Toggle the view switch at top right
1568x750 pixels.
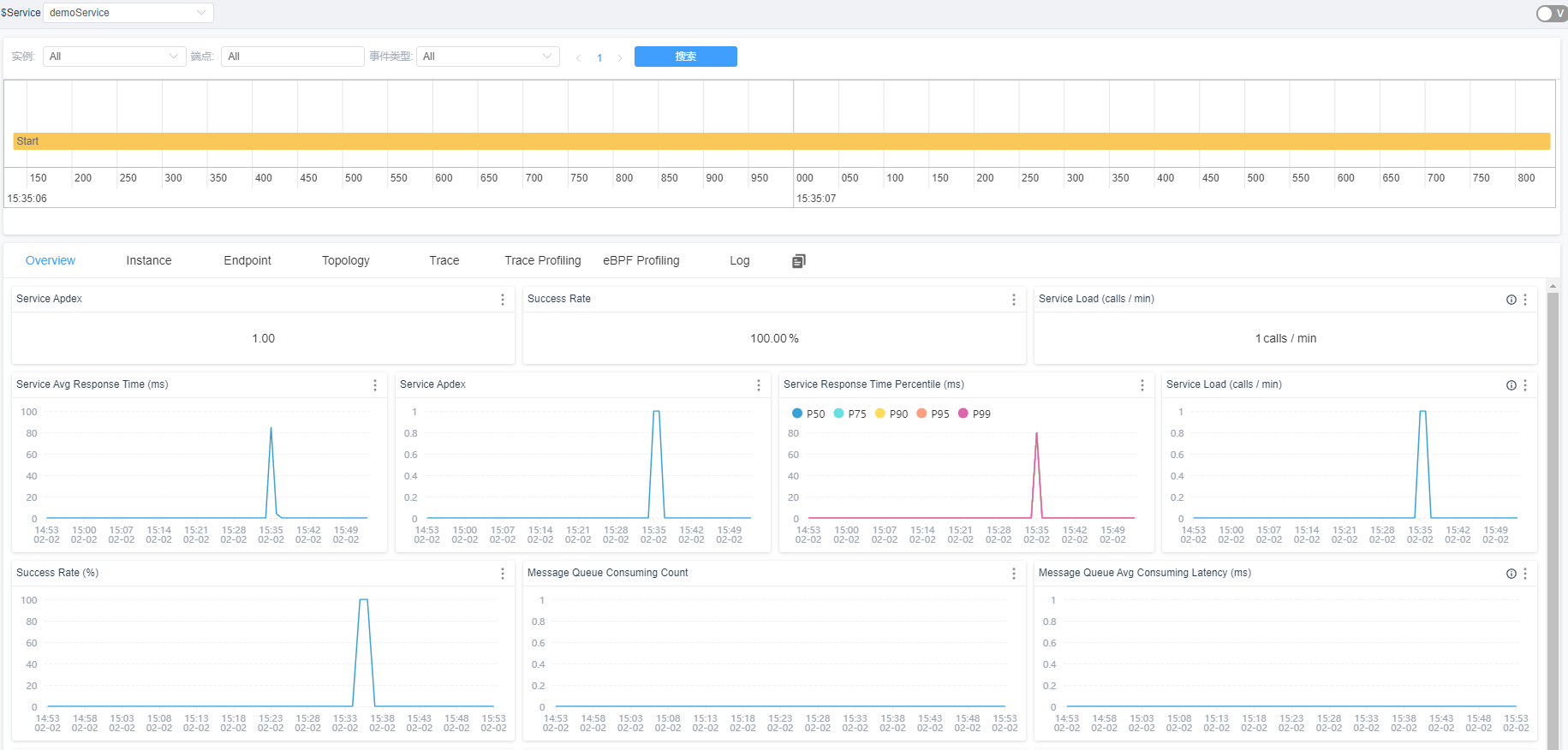[x=1548, y=13]
